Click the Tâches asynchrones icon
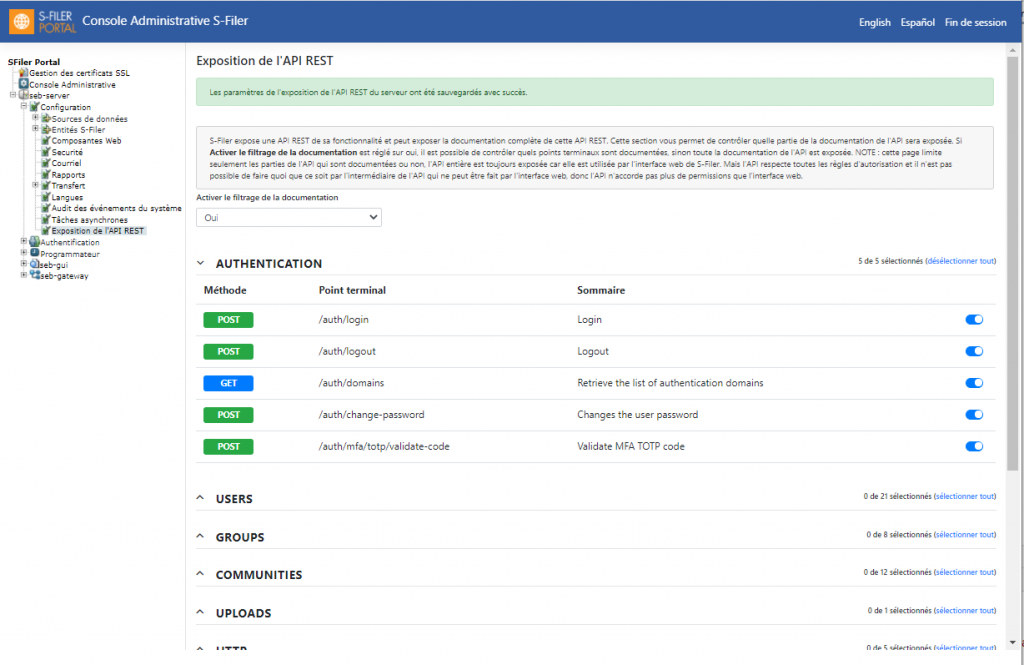This screenshot has height=665, width=1024. pyautogui.click(x=46, y=219)
